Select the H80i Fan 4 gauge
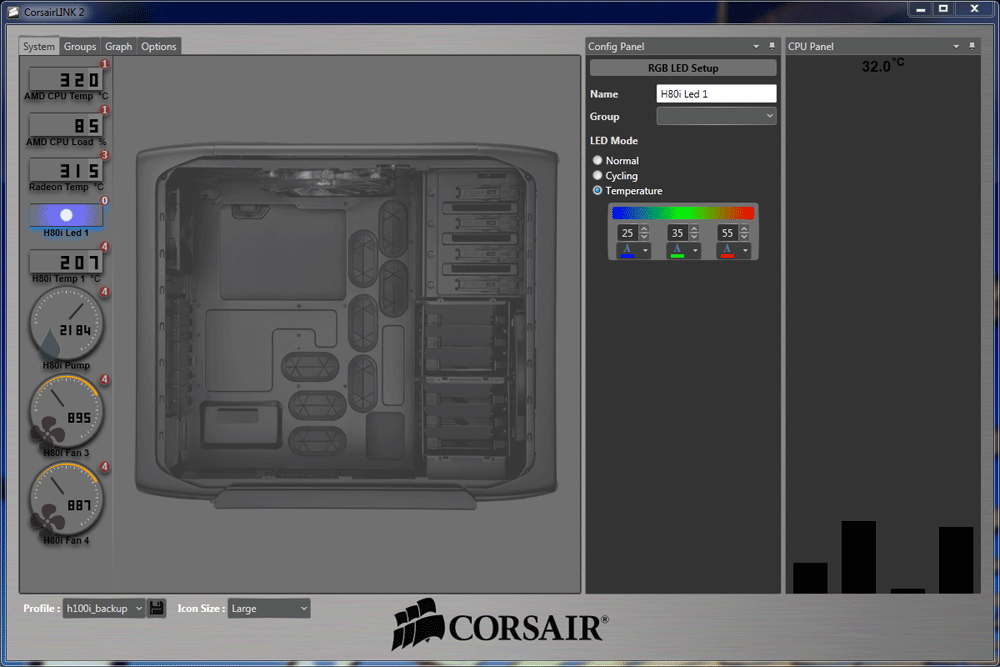 tap(66, 499)
